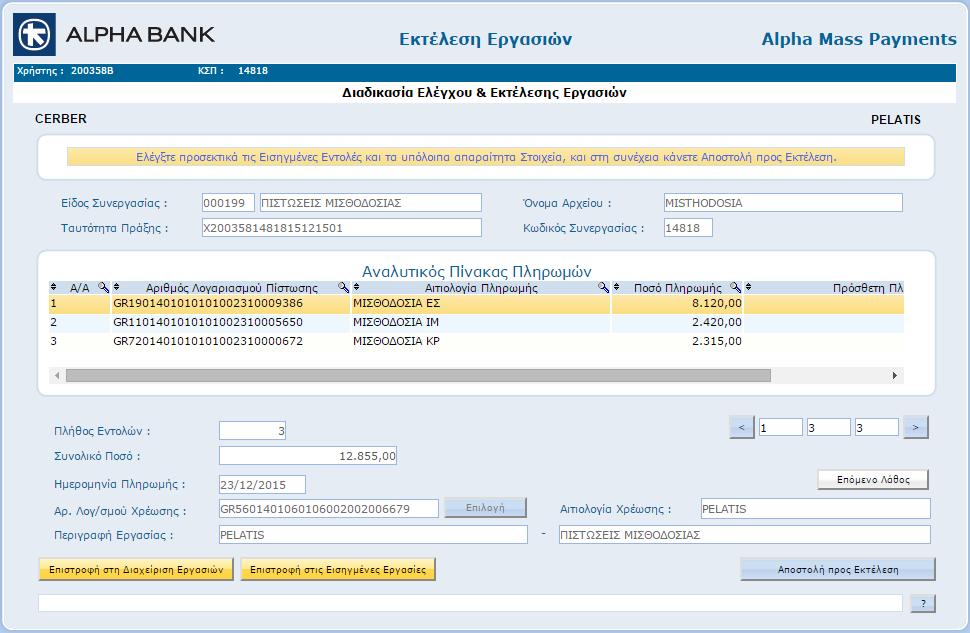The height and width of the screenshot is (633, 970).
Task: Click the Συνολικό Ποσό field
Action: pos(307,456)
